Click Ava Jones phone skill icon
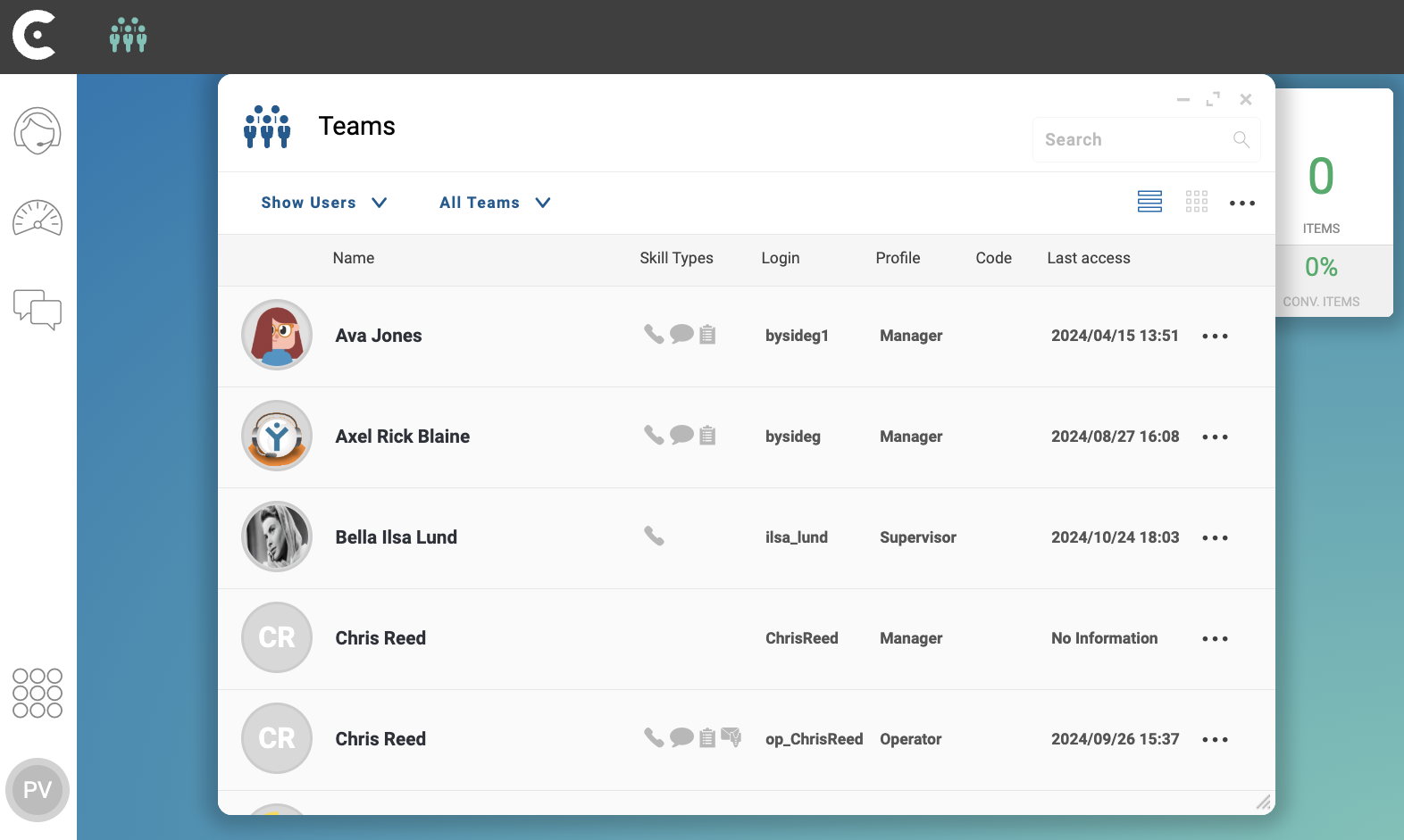The image size is (1404, 840). pos(654,334)
